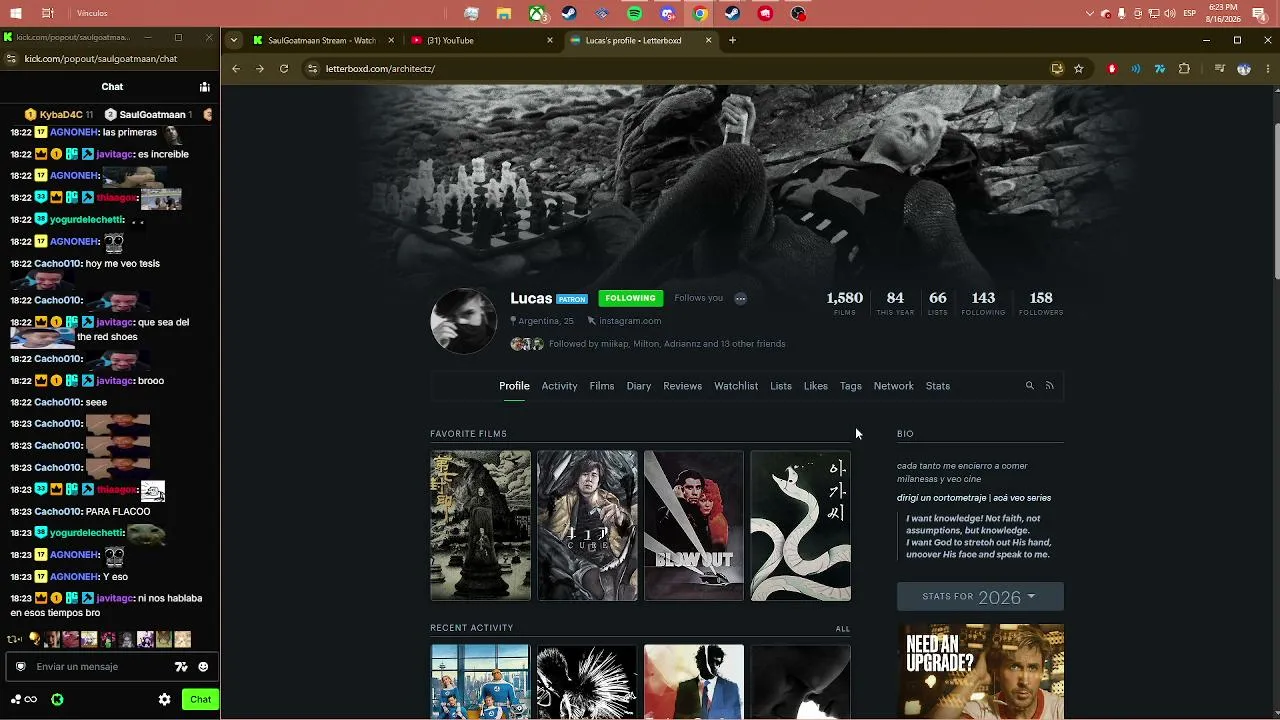Image resolution: width=1280 pixels, height=720 pixels.
Task: Open the install app icon in address bar
Action: click(1057, 69)
